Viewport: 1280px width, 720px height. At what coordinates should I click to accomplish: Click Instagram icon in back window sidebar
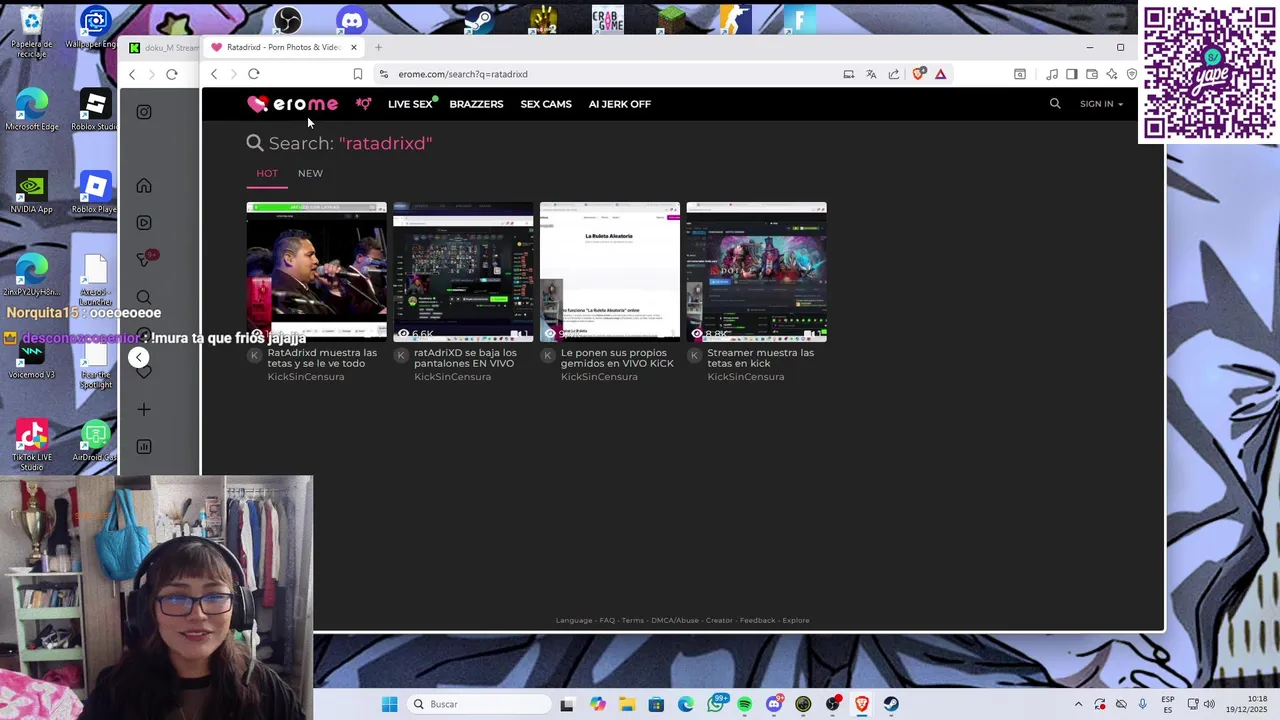pyautogui.click(x=144, y=112)
